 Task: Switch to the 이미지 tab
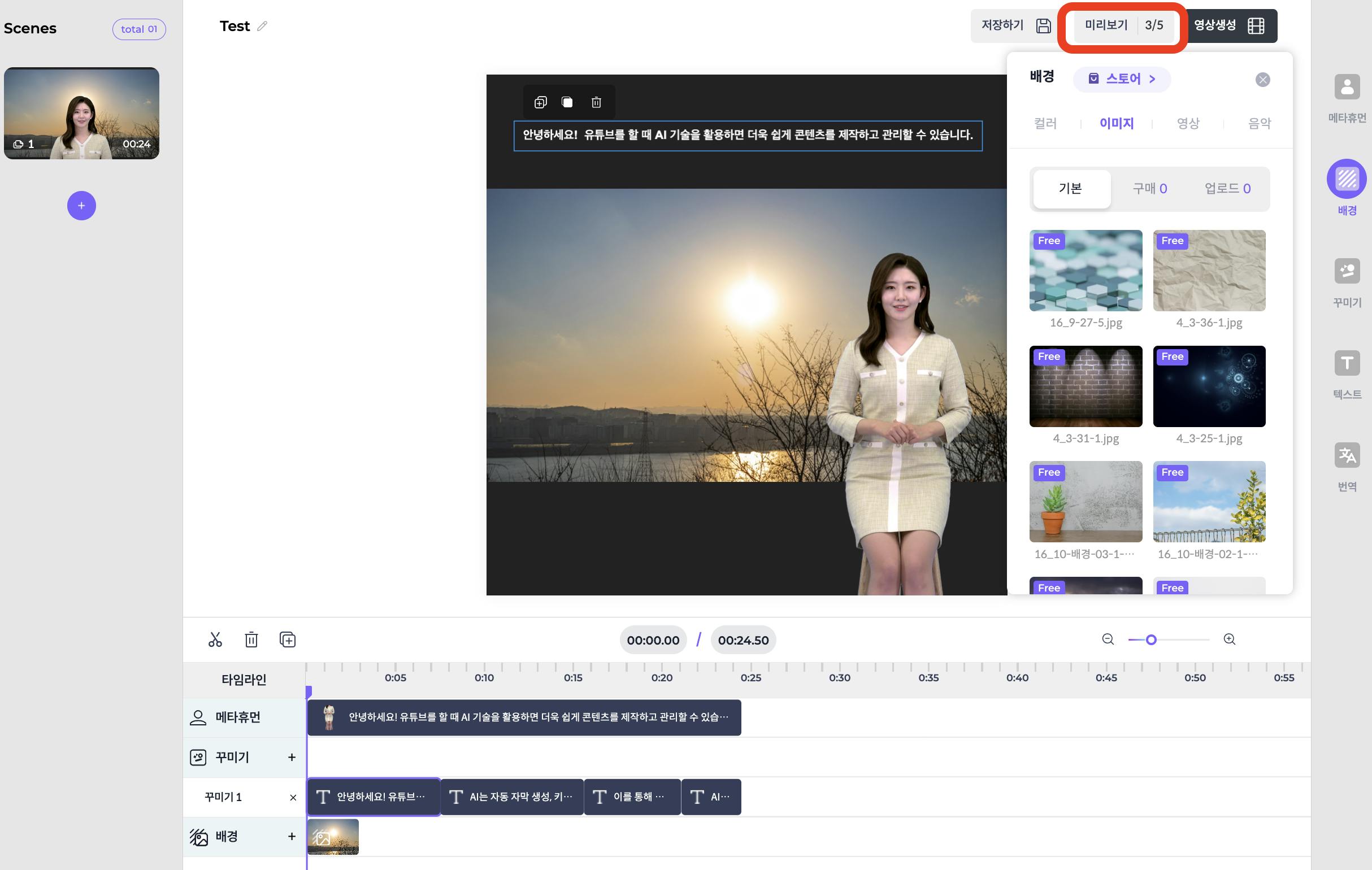pyautogui.click(x=1116, y=123)
